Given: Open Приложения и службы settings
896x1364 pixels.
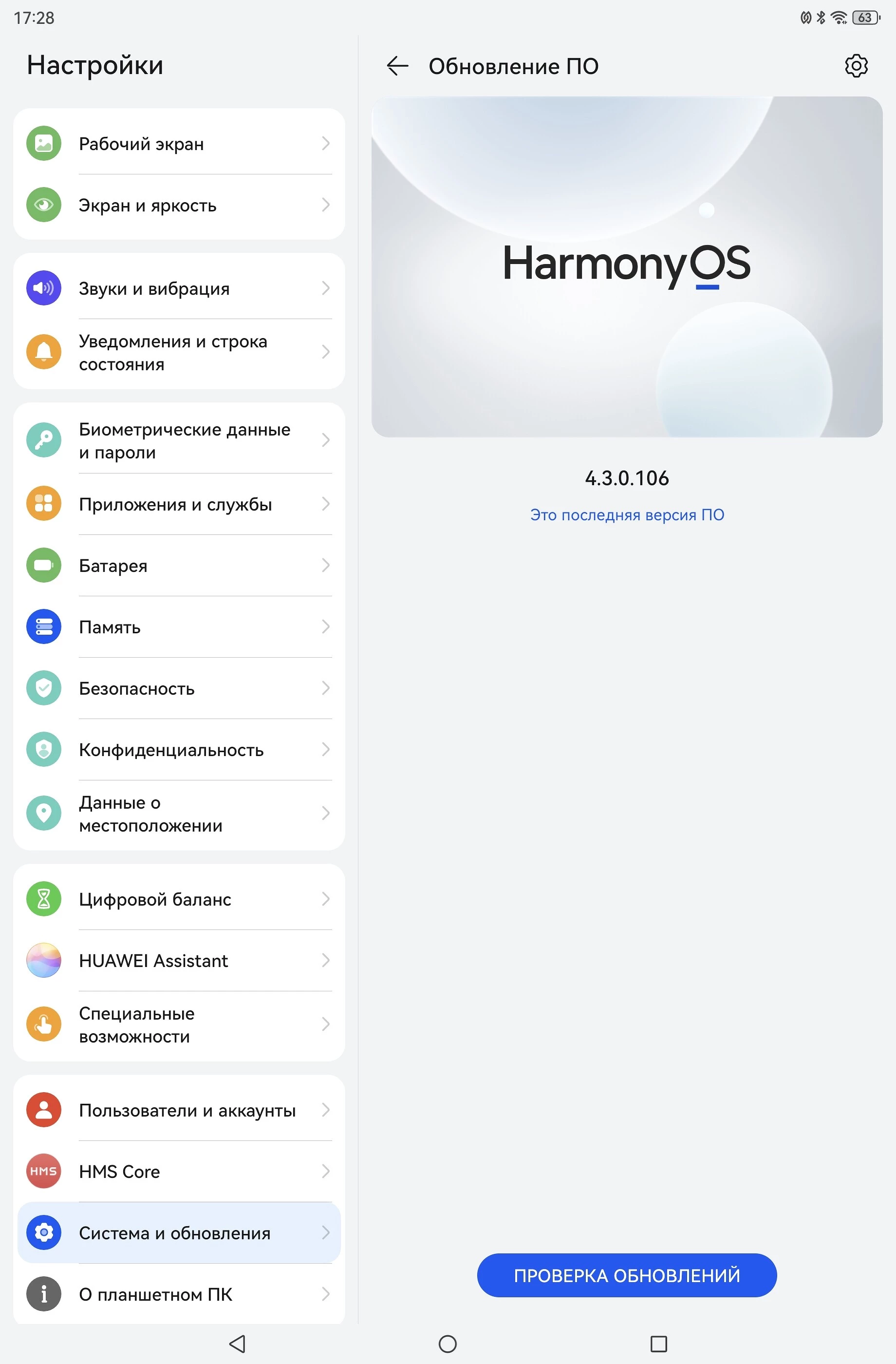Looking at the screenshot, I should coord(179,504).
